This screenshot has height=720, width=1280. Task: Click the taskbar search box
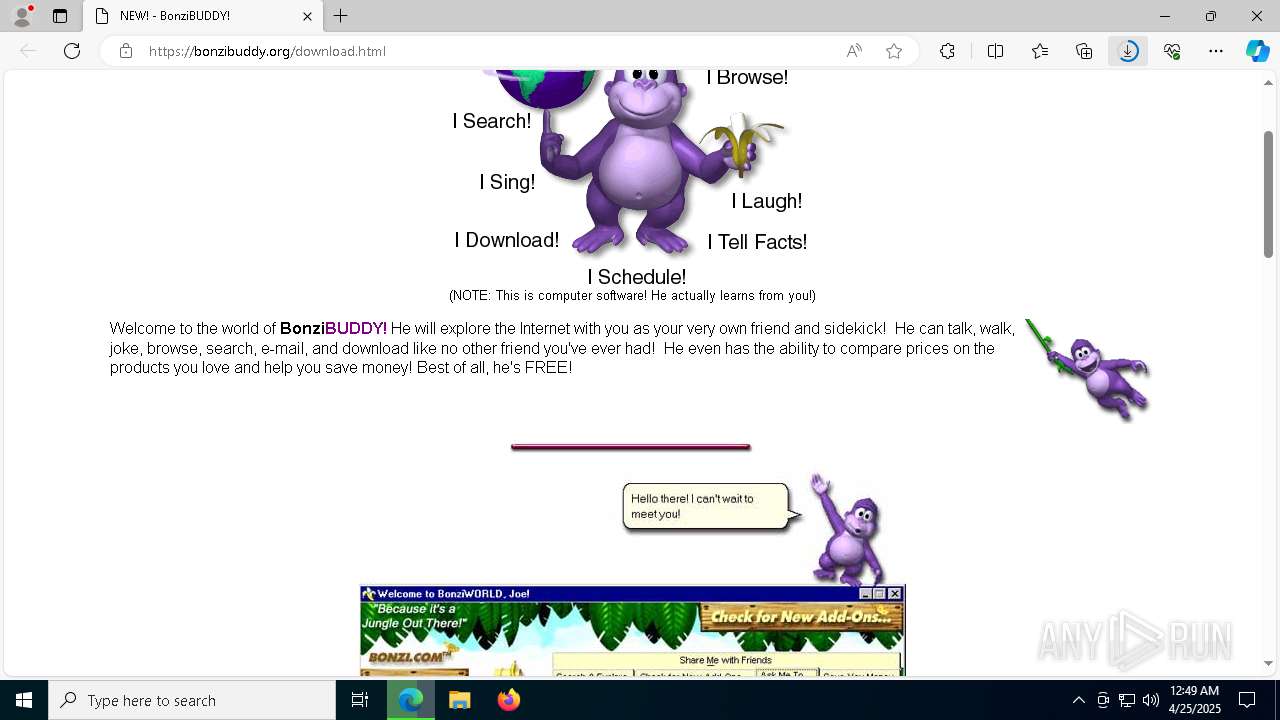click(192, 700)
